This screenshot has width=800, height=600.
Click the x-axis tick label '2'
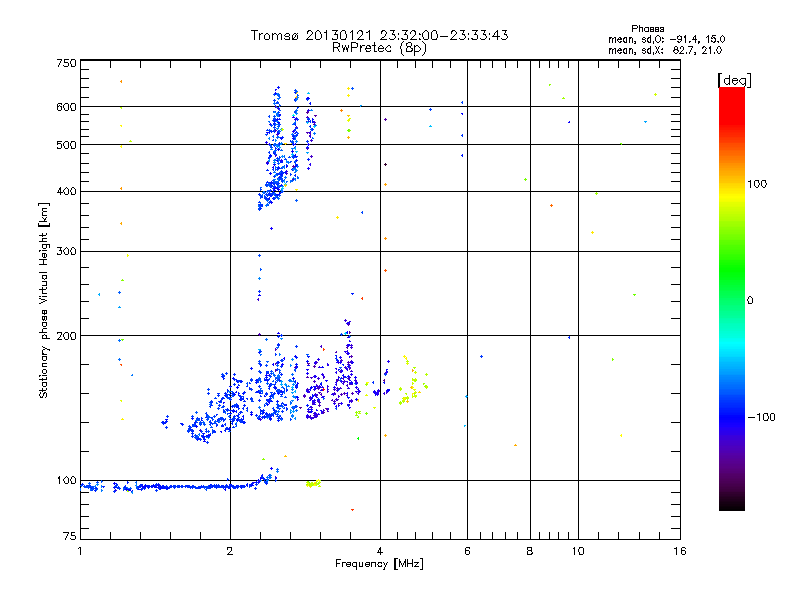click(230, 551)
